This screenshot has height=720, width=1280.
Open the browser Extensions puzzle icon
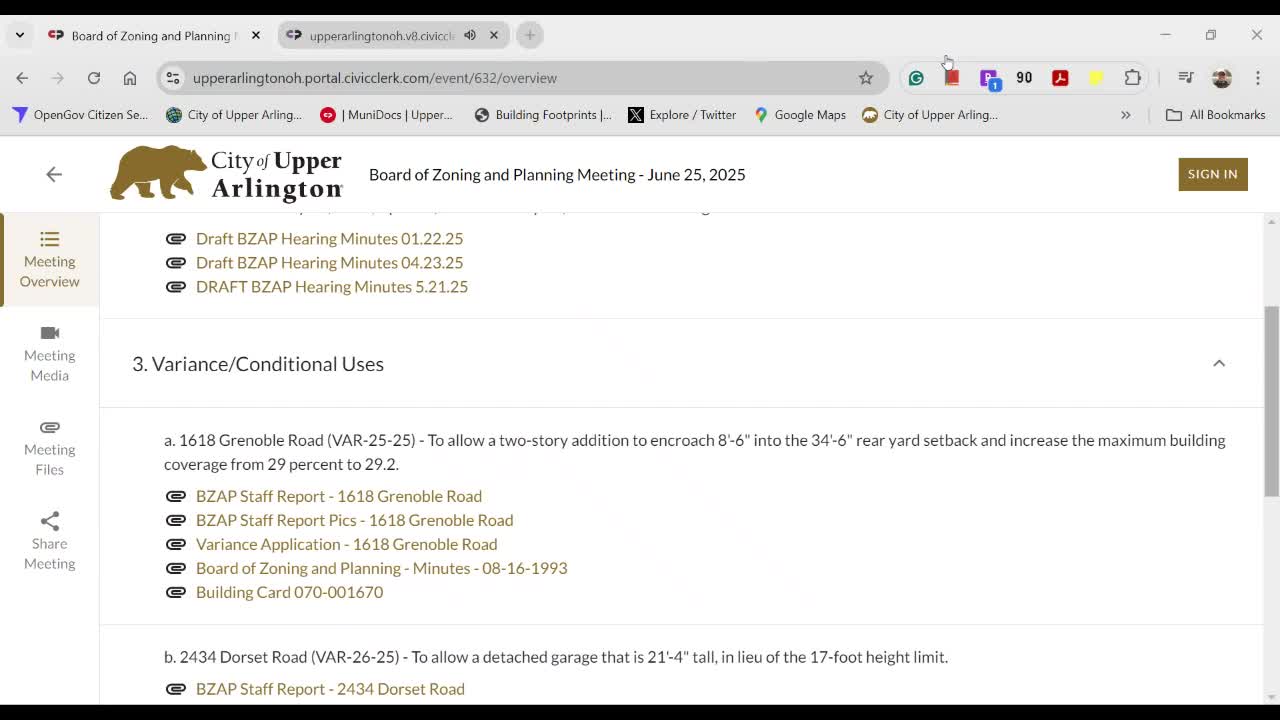pyautogui.click(x=1132, y=78)
